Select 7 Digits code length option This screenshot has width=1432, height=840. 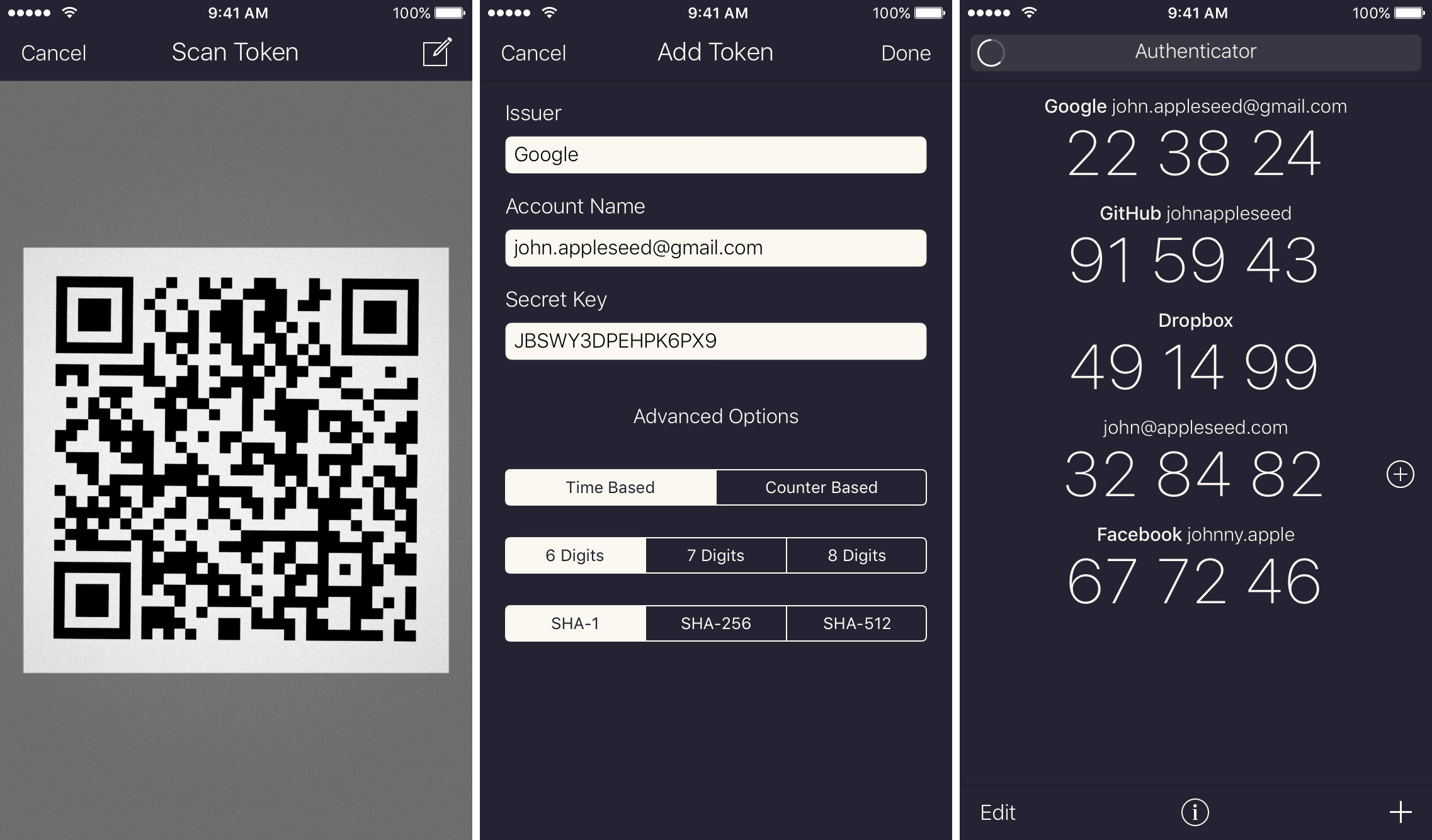coord(715,554)
